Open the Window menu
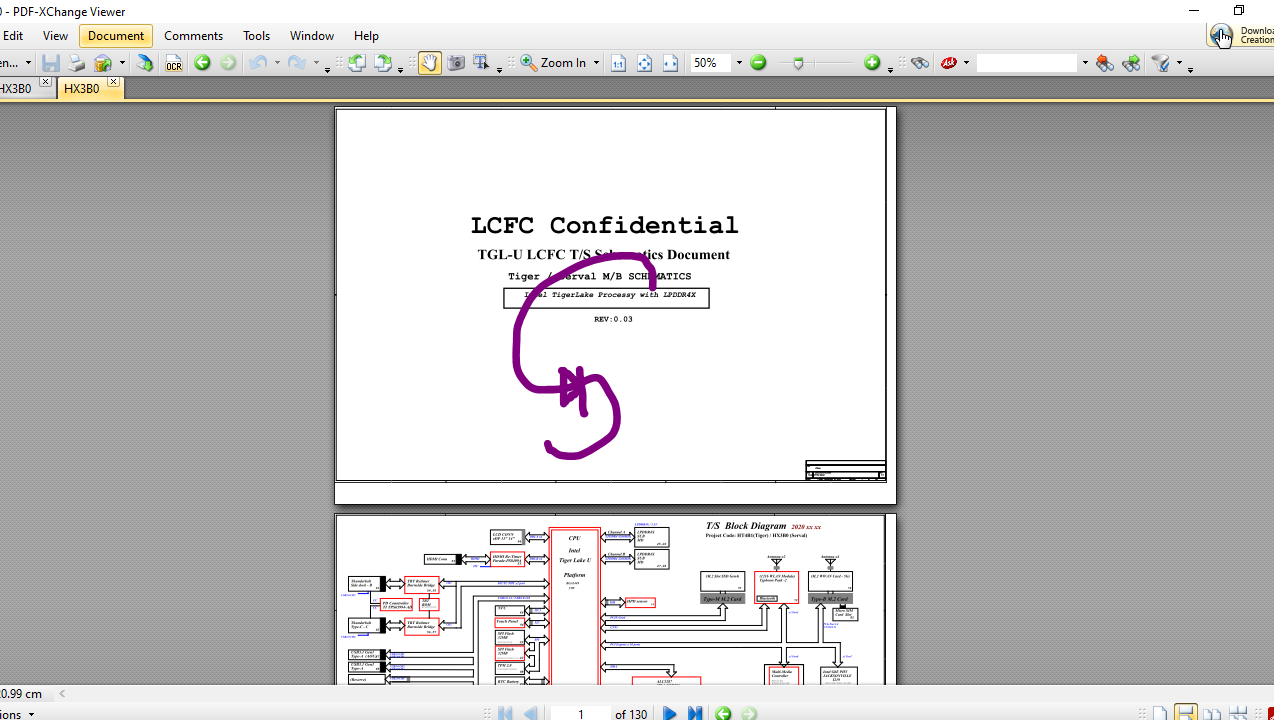 312,35
